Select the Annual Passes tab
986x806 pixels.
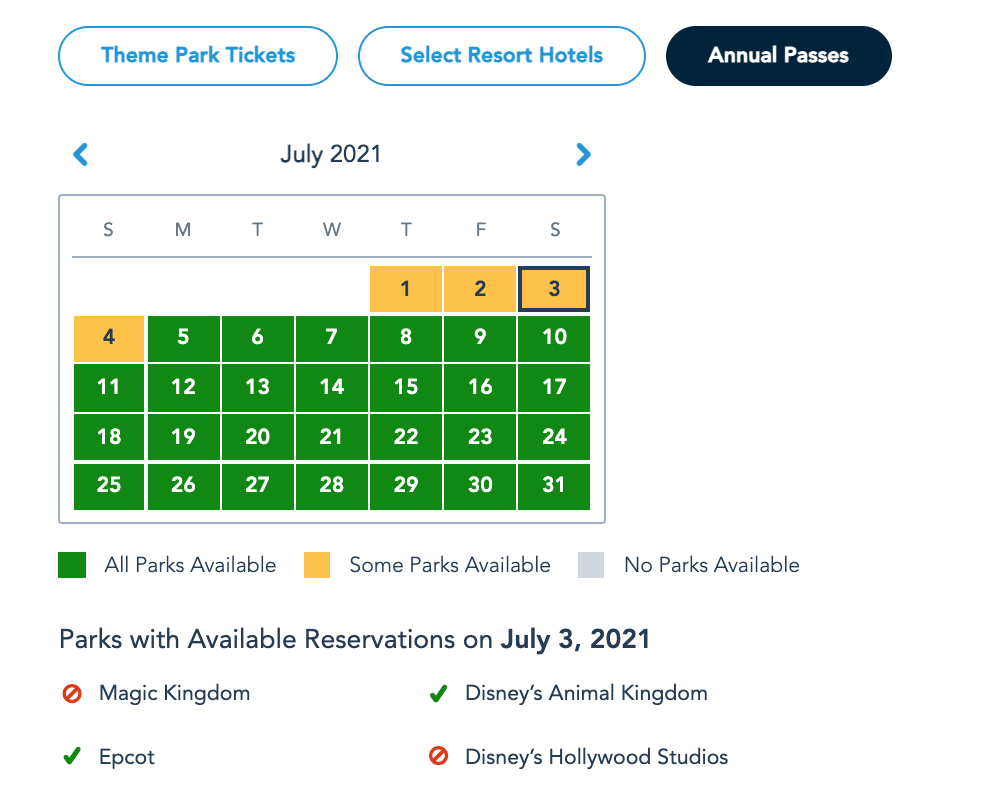pos(778,55)
